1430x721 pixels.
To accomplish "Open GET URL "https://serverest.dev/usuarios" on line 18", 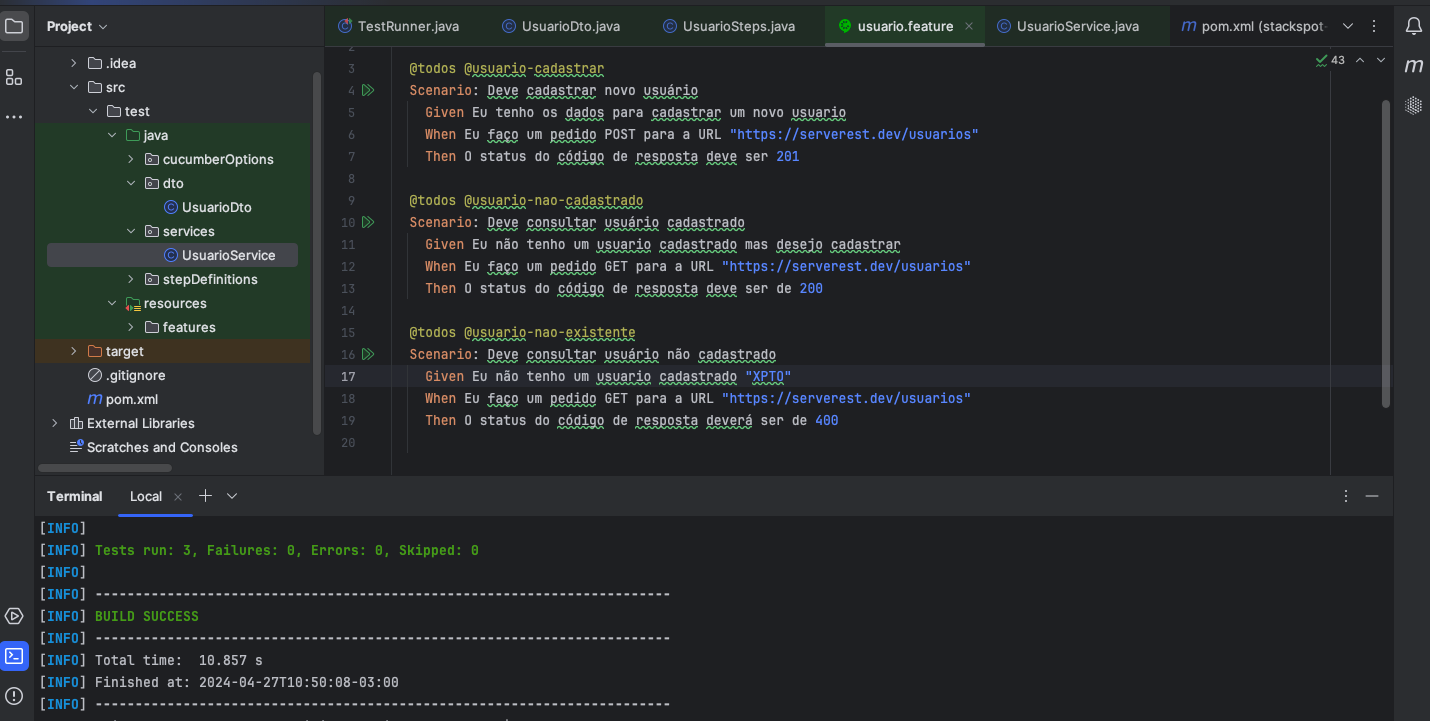I will (x=846, y=398).
